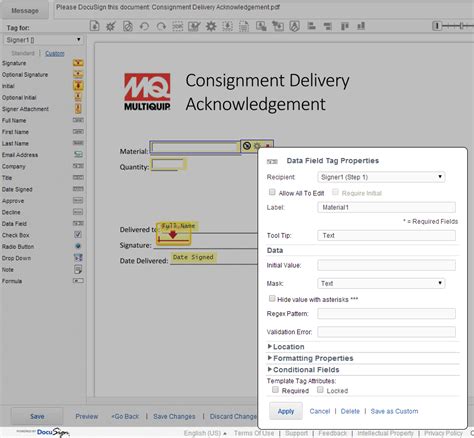Click the Save Changes link
474x438 pixels.
tap(174, 416)
